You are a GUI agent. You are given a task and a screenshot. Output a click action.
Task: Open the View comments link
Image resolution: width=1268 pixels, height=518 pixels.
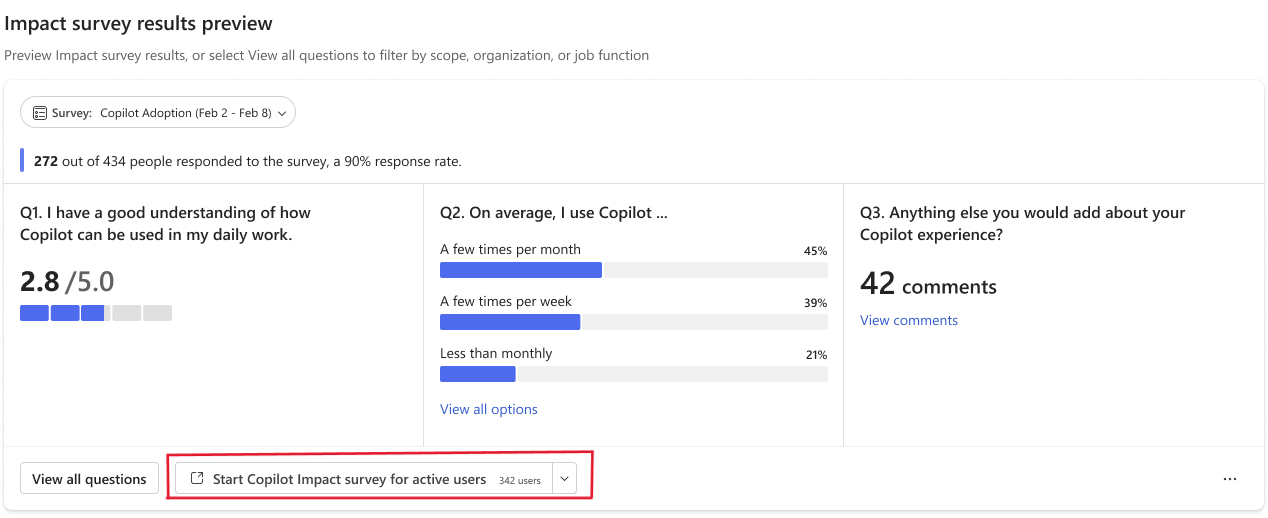[x=909, y=320]
